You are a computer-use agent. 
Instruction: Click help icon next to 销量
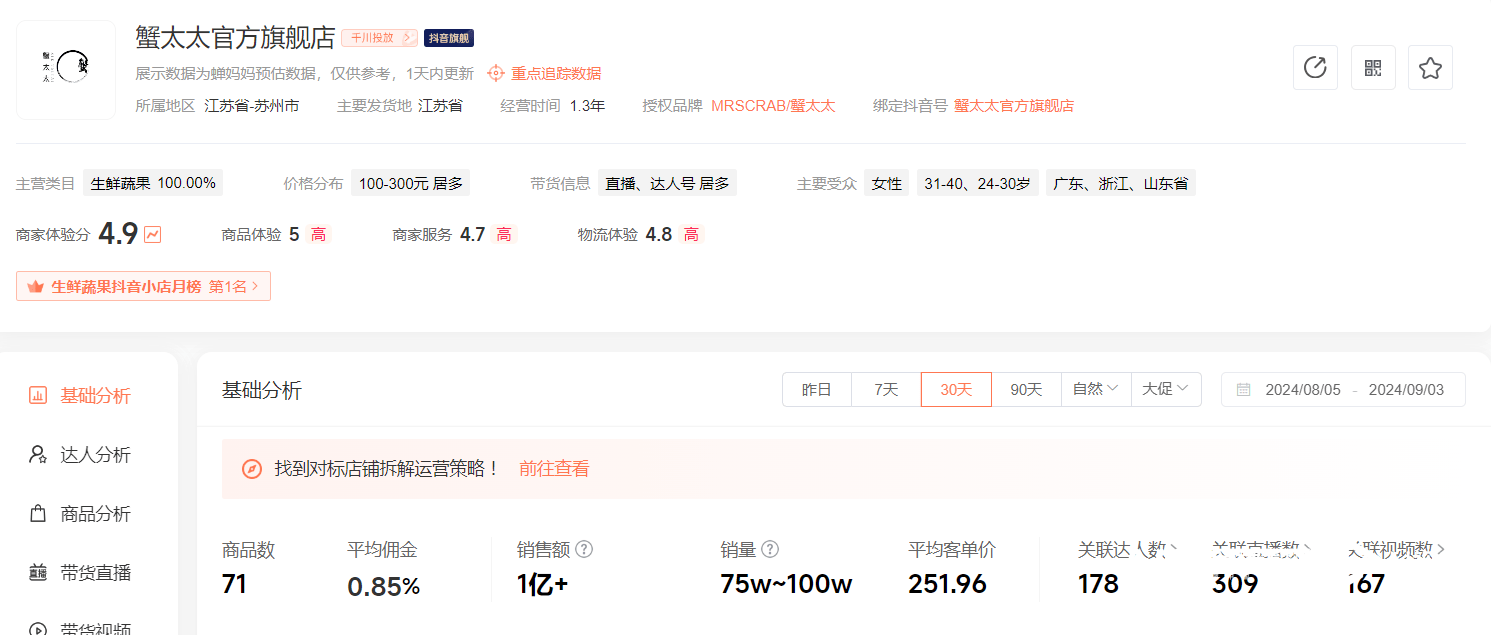(770, 549)
